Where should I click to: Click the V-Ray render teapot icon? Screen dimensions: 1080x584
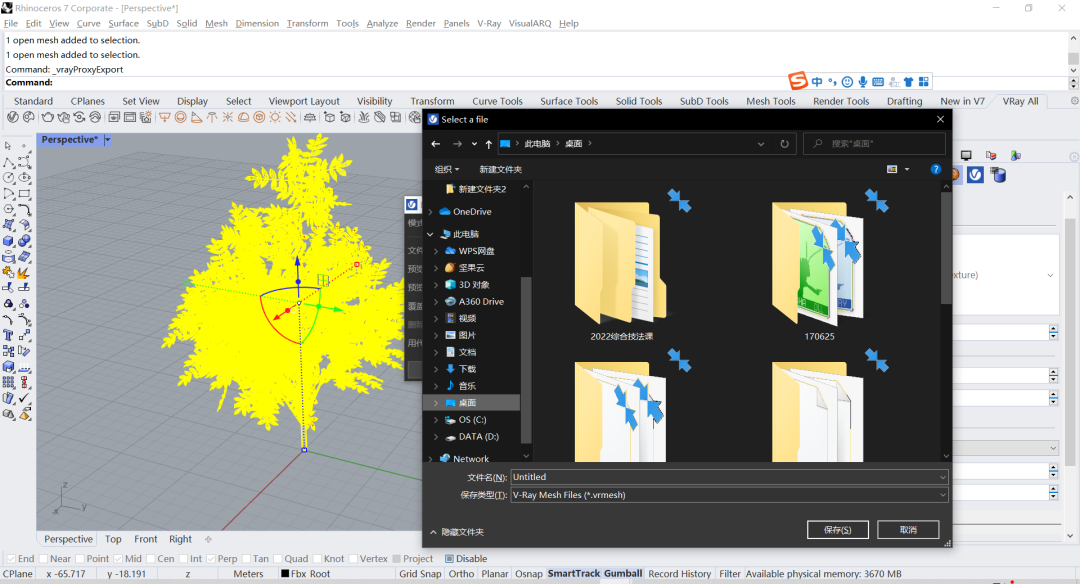tap(48, 117)
